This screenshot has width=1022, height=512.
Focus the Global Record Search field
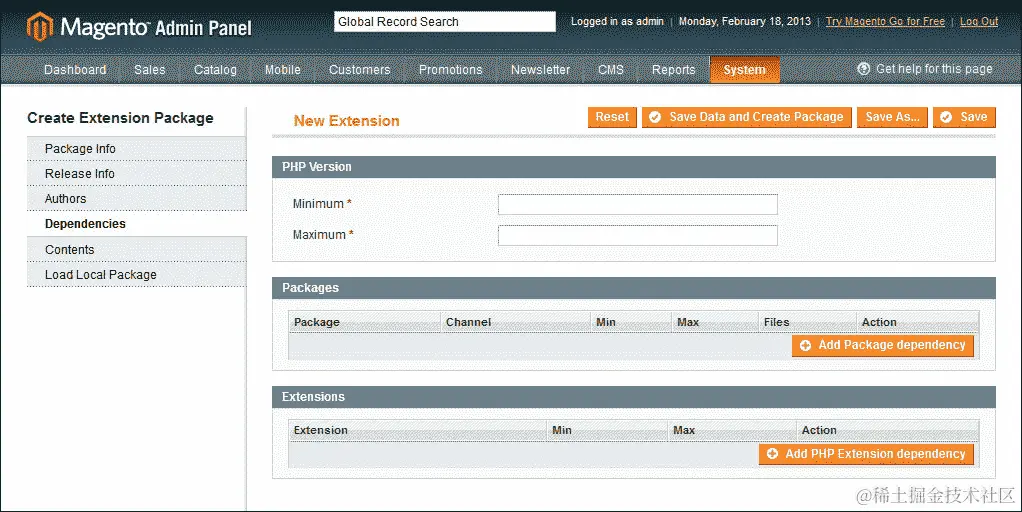pyautogui.click(x=445, y=21)
